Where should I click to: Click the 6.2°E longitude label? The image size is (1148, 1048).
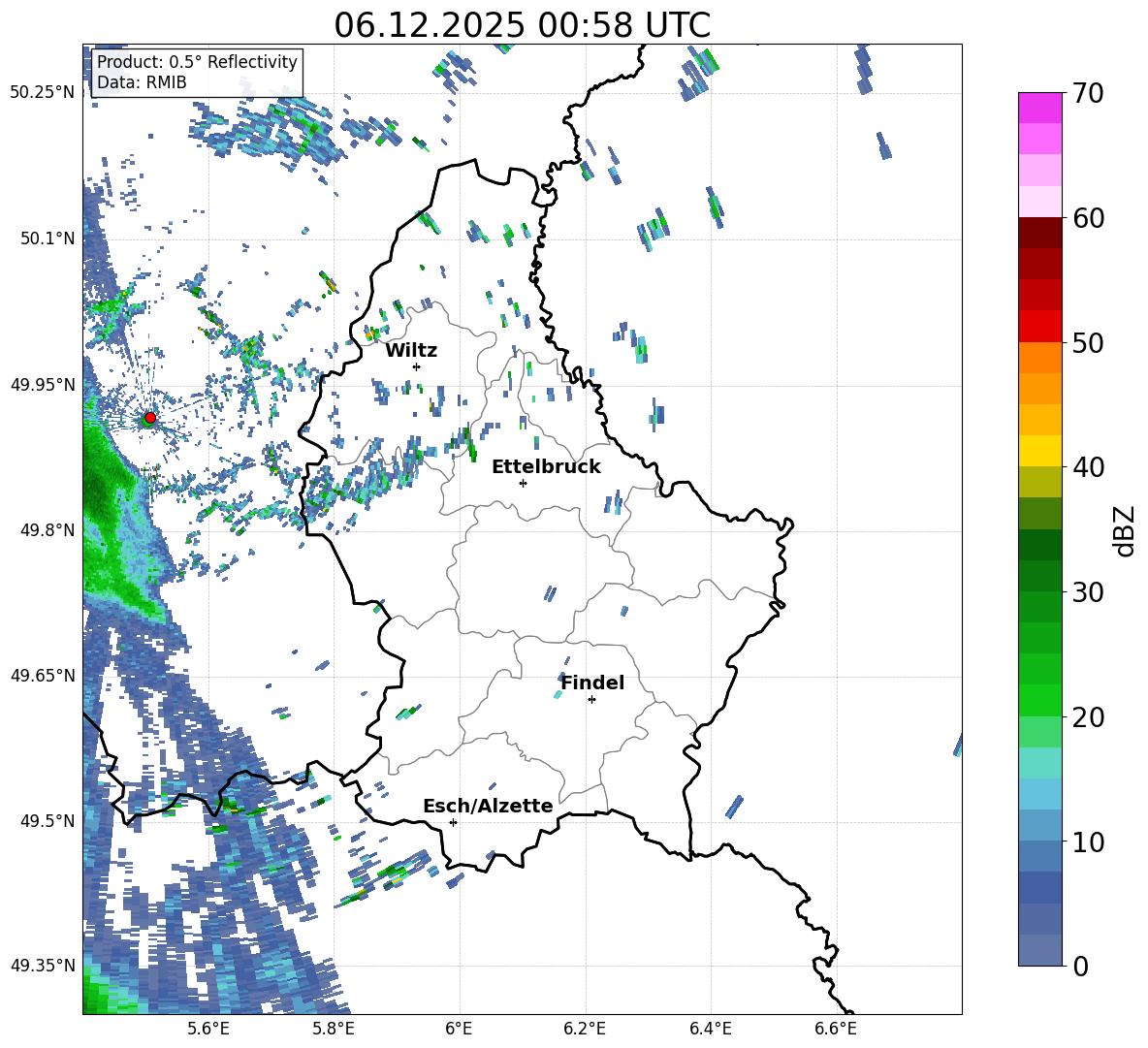coord(585,1029)
